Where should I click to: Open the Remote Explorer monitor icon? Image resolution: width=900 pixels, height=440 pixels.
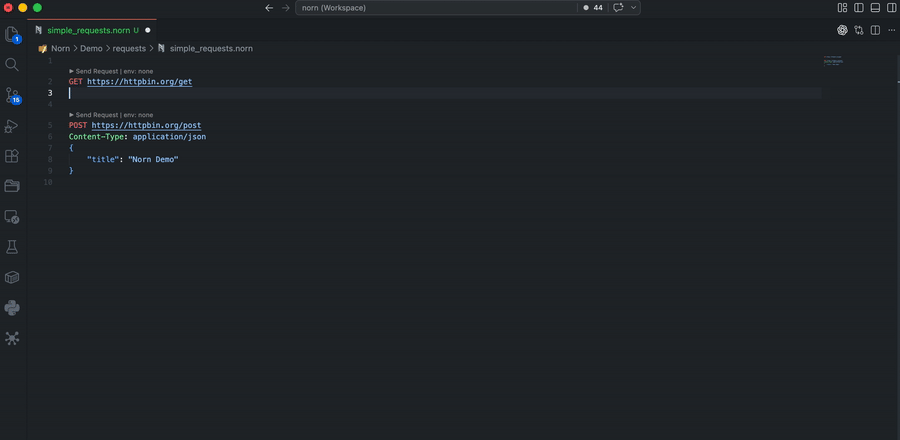(x=12, y=217)
